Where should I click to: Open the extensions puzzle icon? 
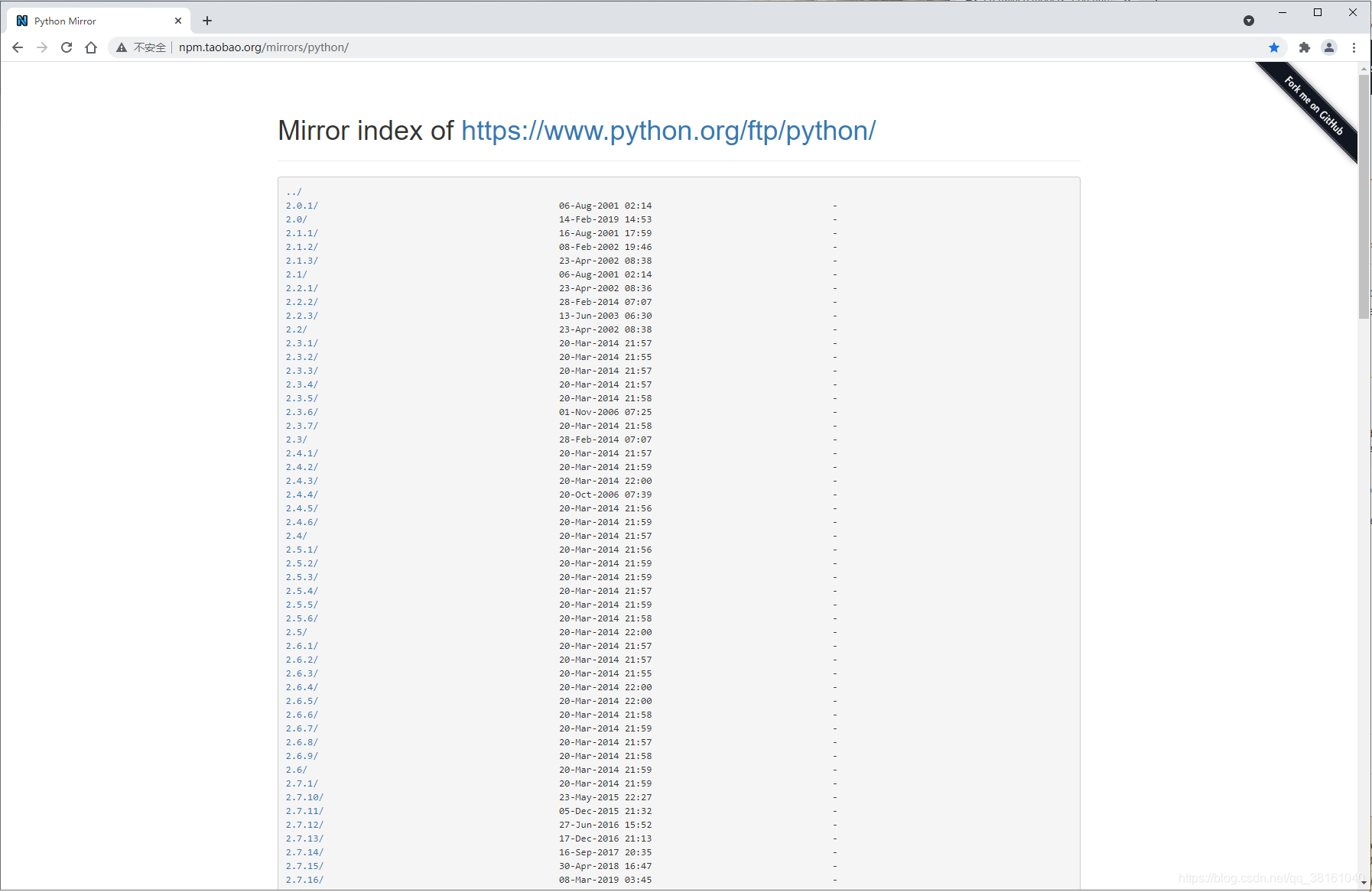click(1305, 47)
